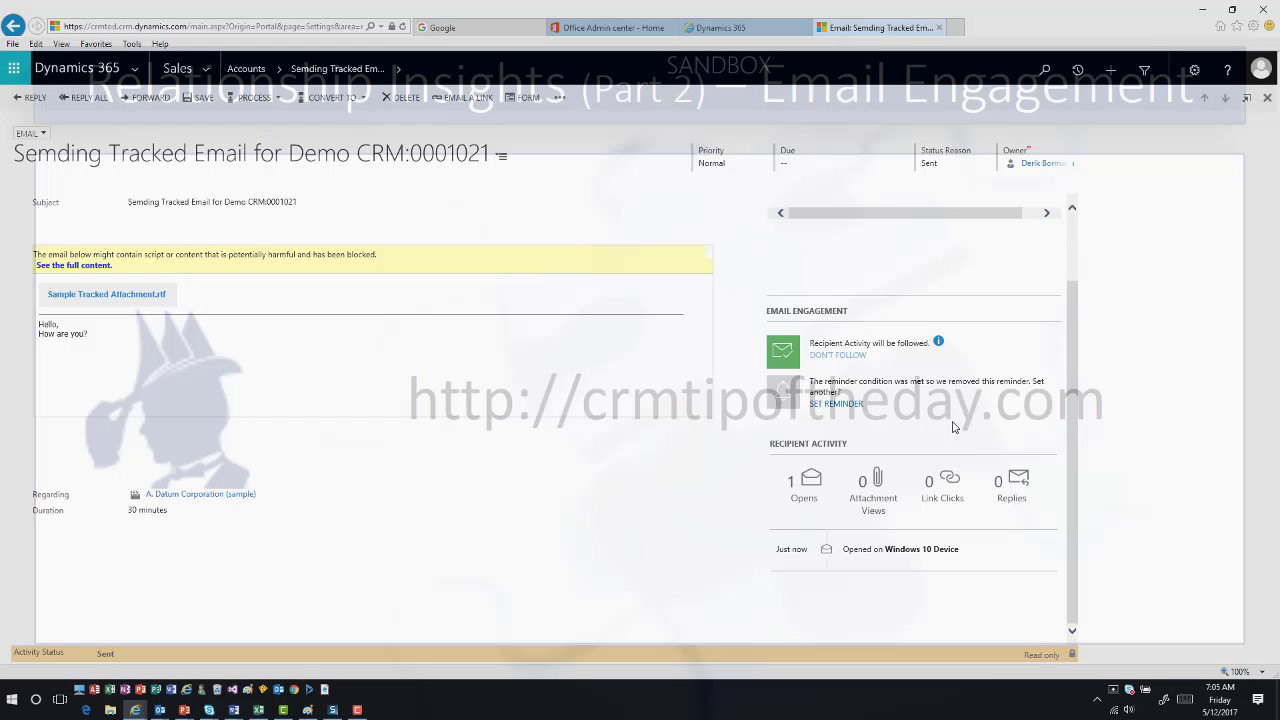Open more commands ellipsis

pyautogui.click(x=559, y=98)
